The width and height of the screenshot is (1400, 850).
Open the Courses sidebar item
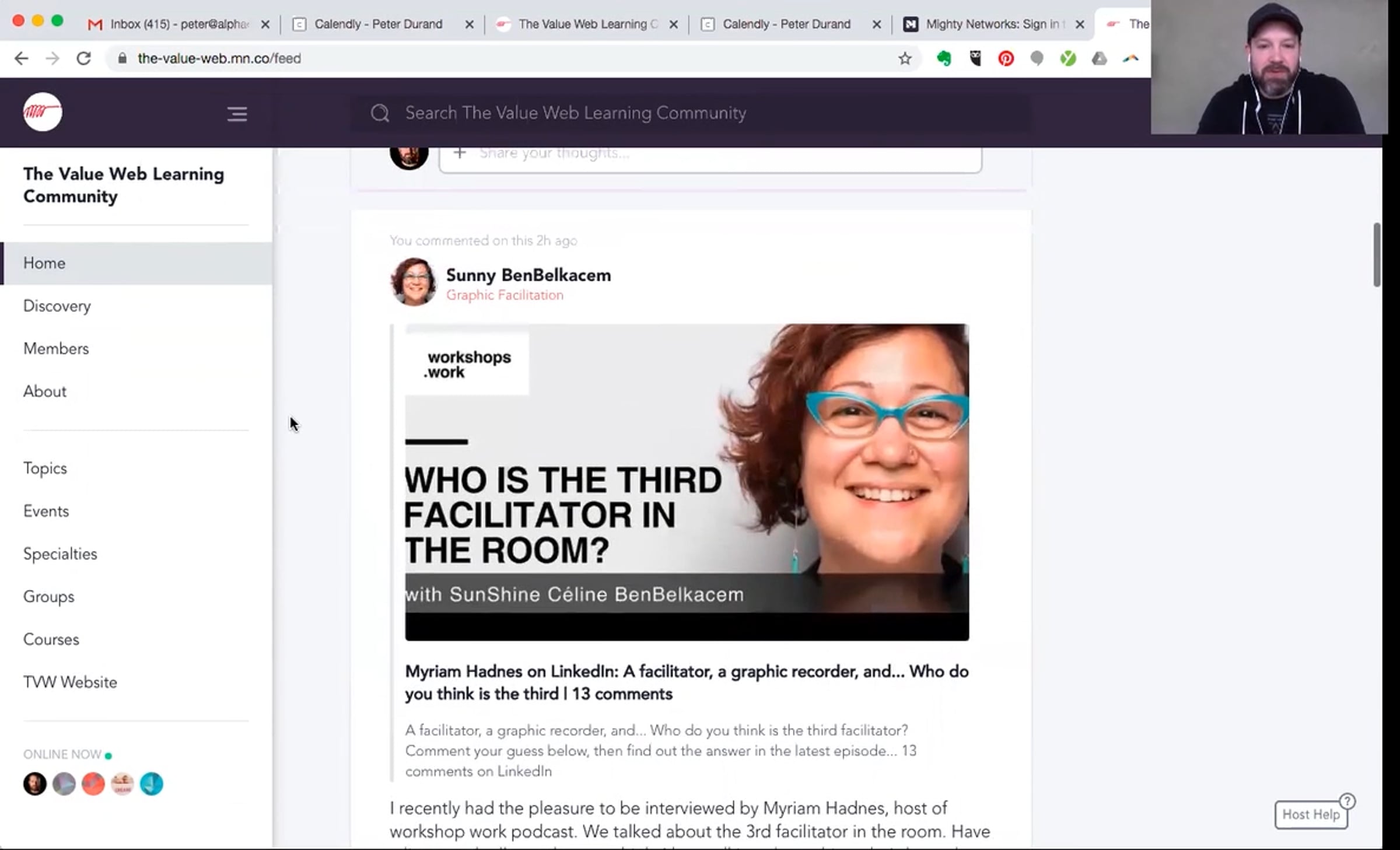51,639
